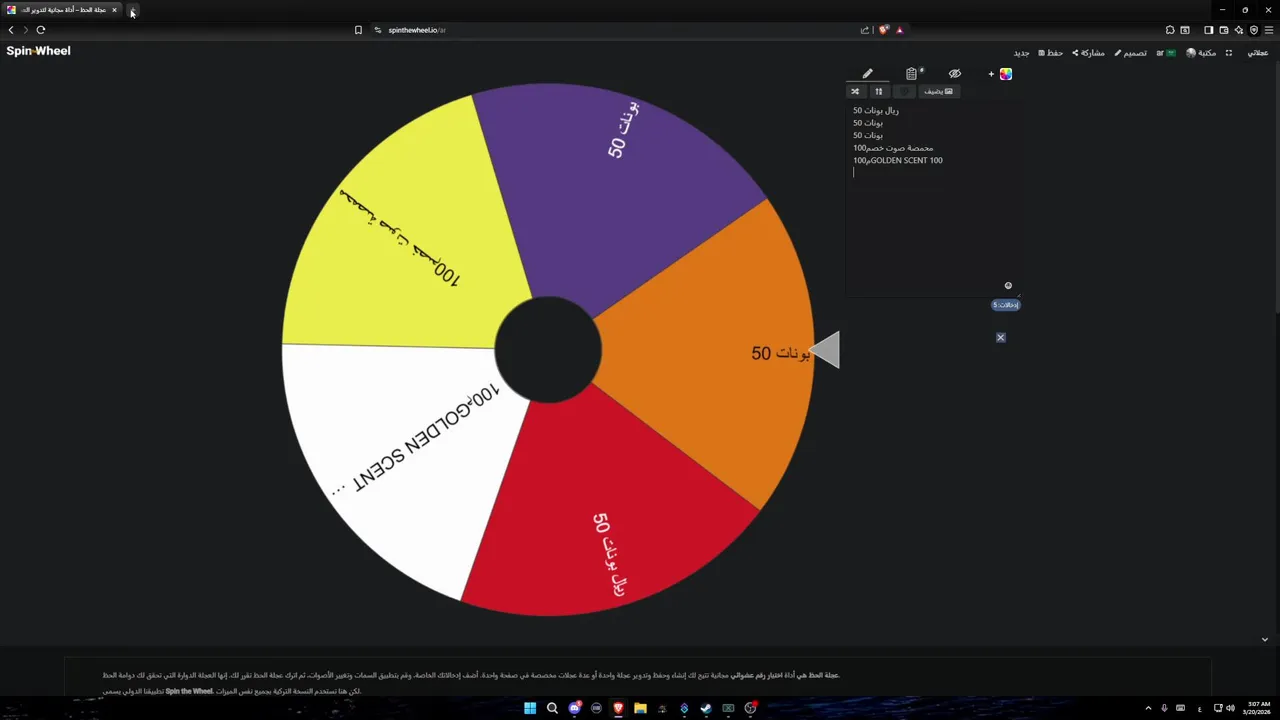
Task: Select the first entry 'ريال بونات 50'
Action: coord(876,111)
